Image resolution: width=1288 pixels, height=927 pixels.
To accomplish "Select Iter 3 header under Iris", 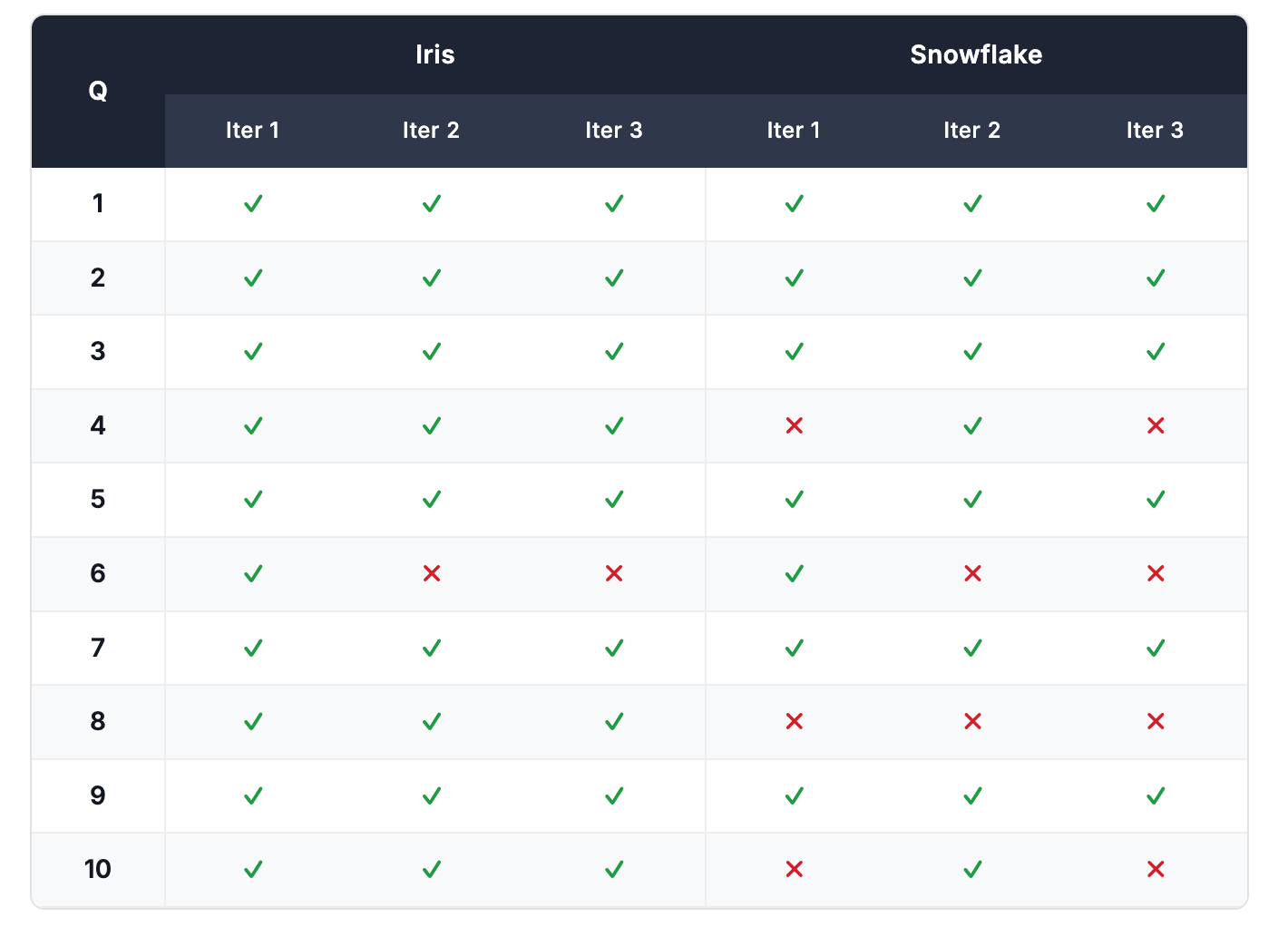I will pos(614,131).
